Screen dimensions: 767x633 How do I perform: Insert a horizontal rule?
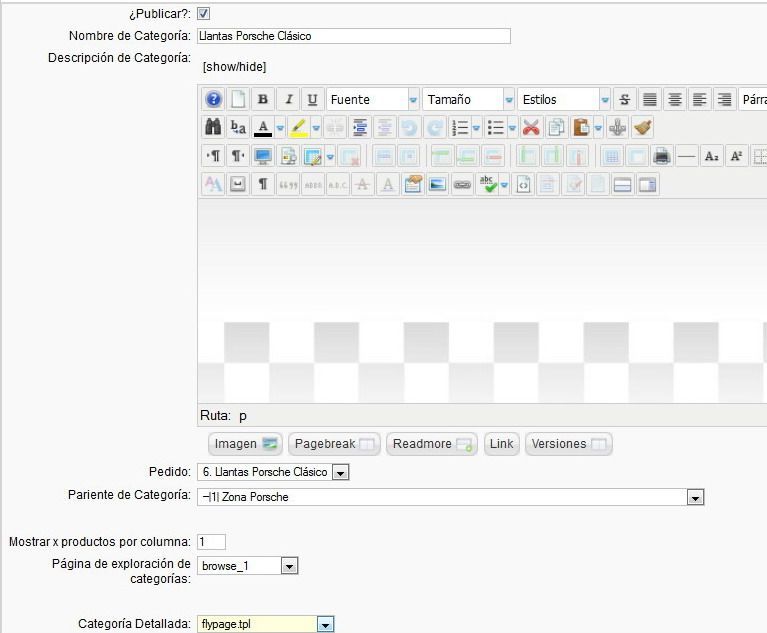[687, 157]
